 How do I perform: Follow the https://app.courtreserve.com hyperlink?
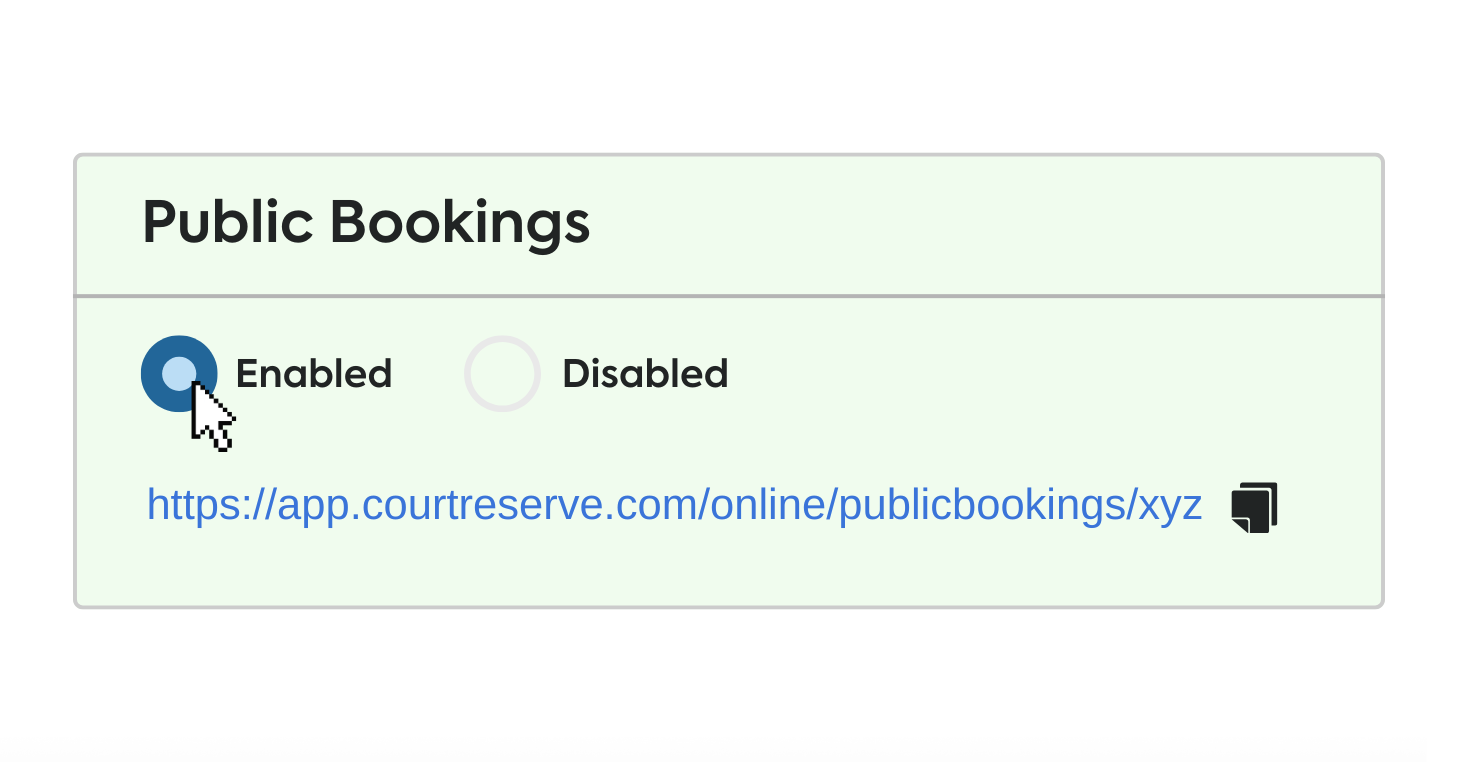click(673, 506)
